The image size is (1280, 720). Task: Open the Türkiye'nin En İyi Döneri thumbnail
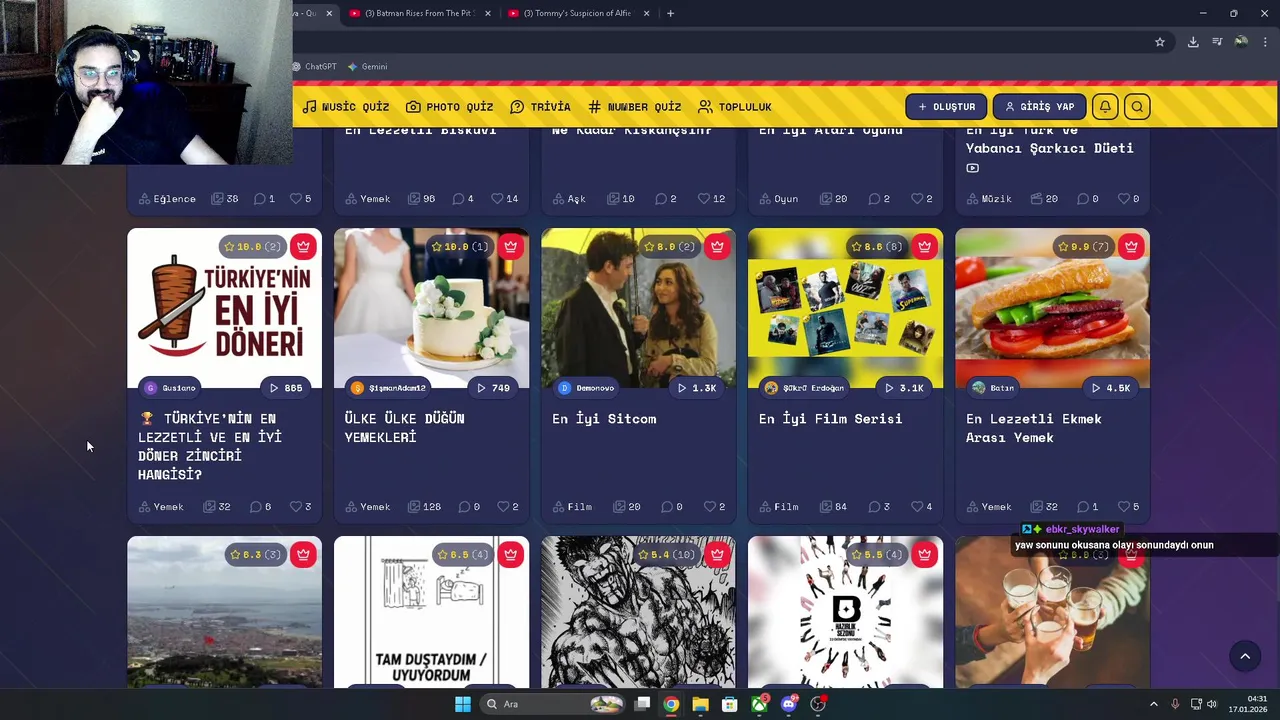click(224, 308)
